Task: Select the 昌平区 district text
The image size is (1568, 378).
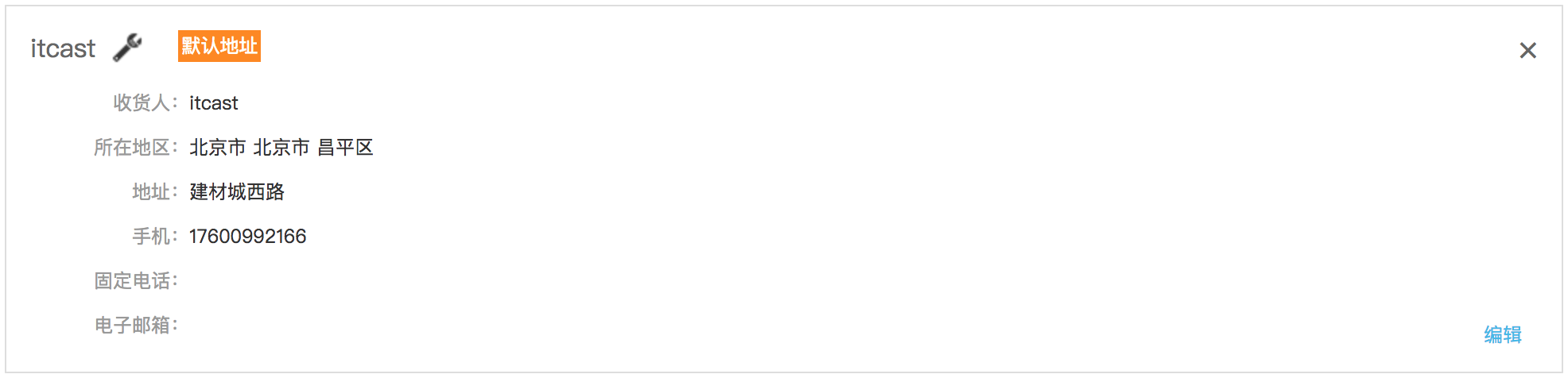Action: point(346,148)
